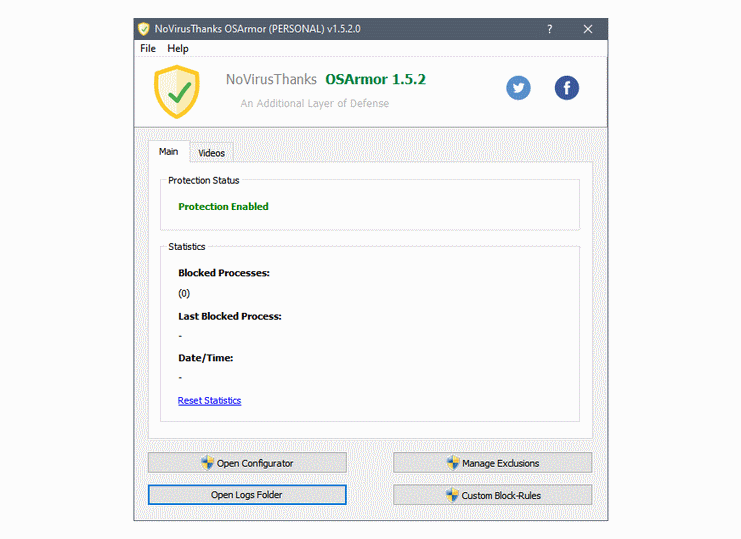
Task: Click the NoVirusThanks header text
Action: coord(271,79)
